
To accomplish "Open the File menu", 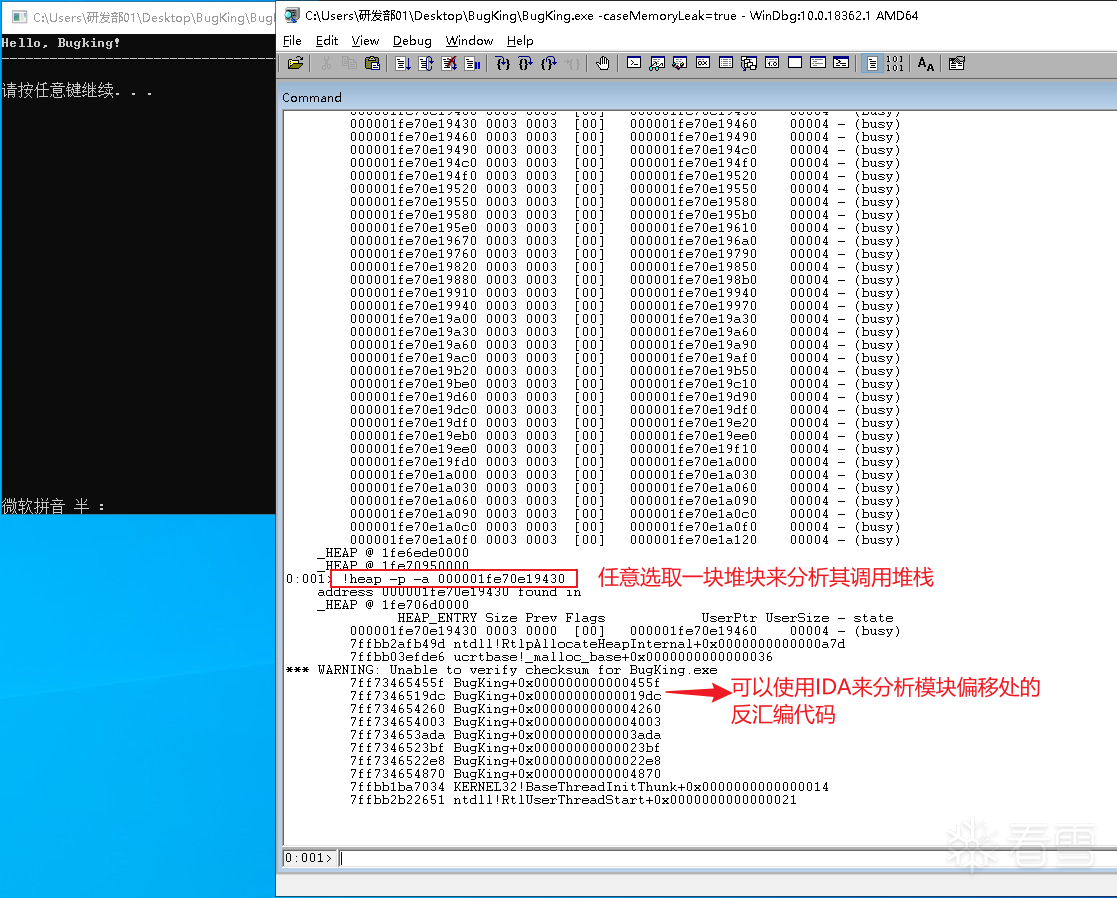I will click(x=292, y=41).
